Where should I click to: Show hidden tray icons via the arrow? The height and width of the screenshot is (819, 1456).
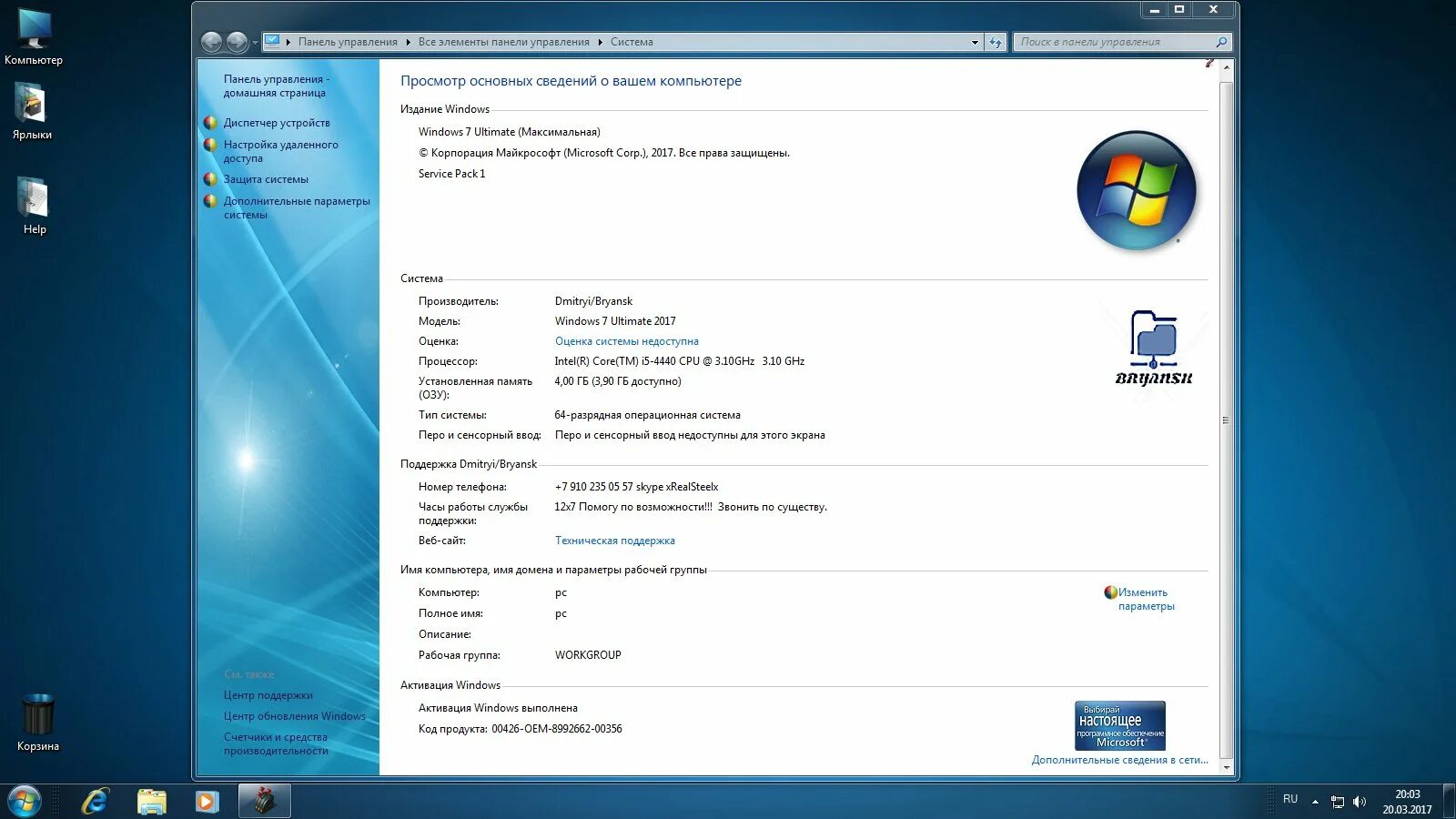tap(1315, 802)
